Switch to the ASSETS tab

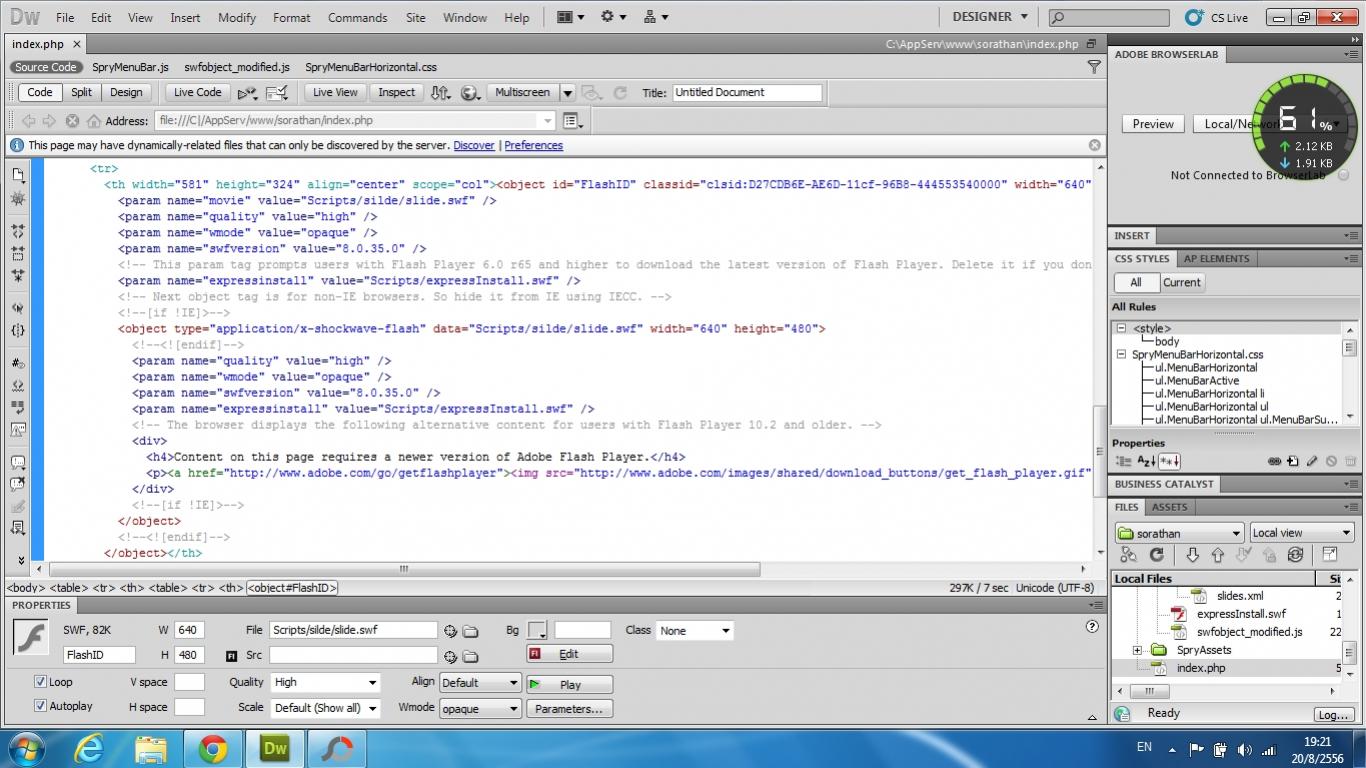[1169, 507]
